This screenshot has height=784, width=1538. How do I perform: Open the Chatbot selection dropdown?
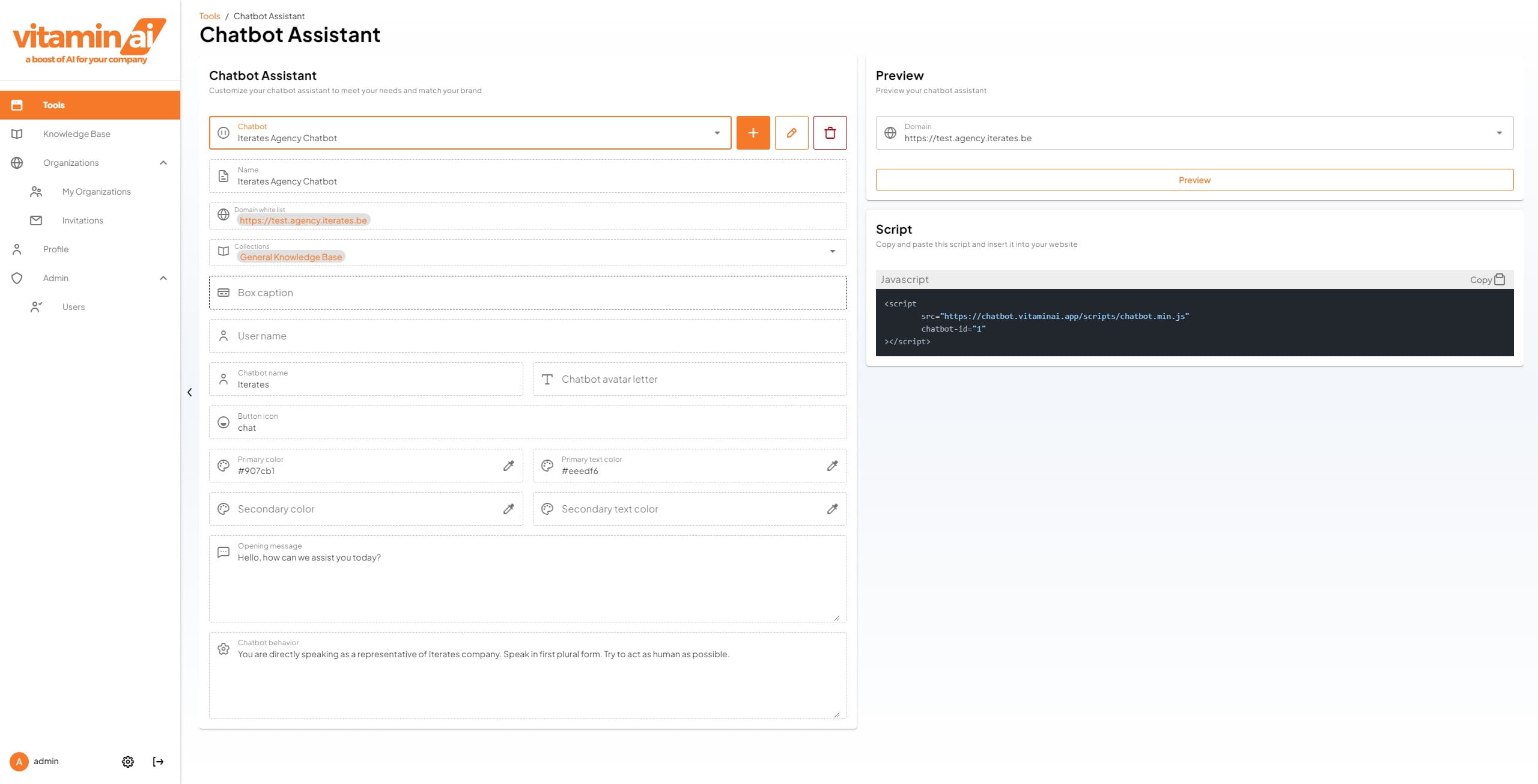(717, 133)
